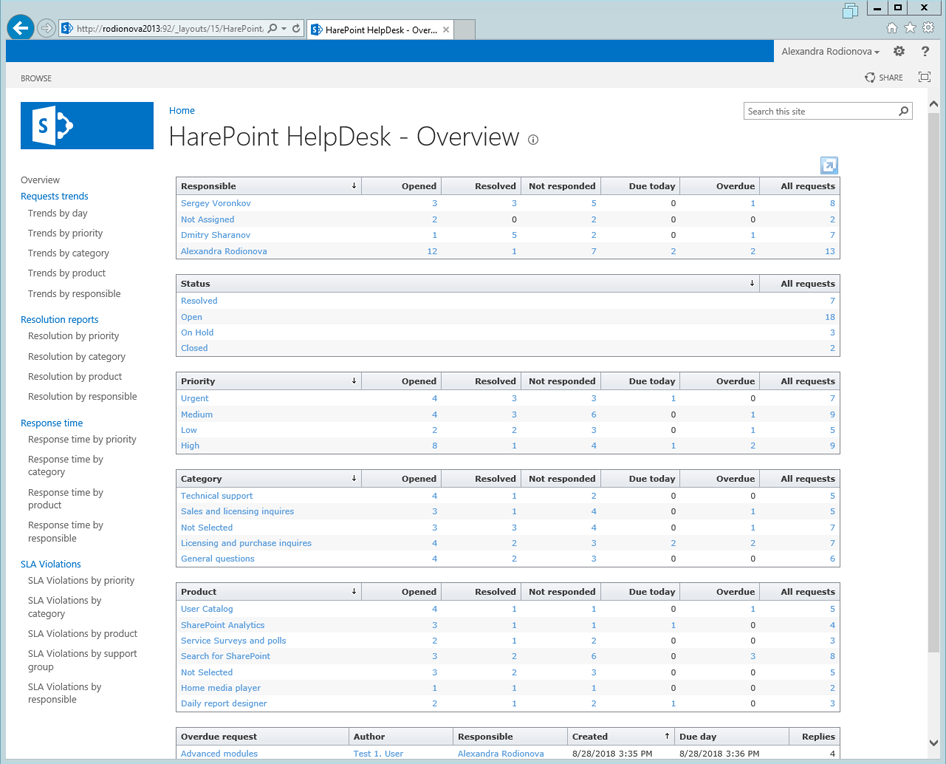Viewport: 946px width, 764px height.
Task: Click the browser URL address field
Action: [x=170, y=28]
